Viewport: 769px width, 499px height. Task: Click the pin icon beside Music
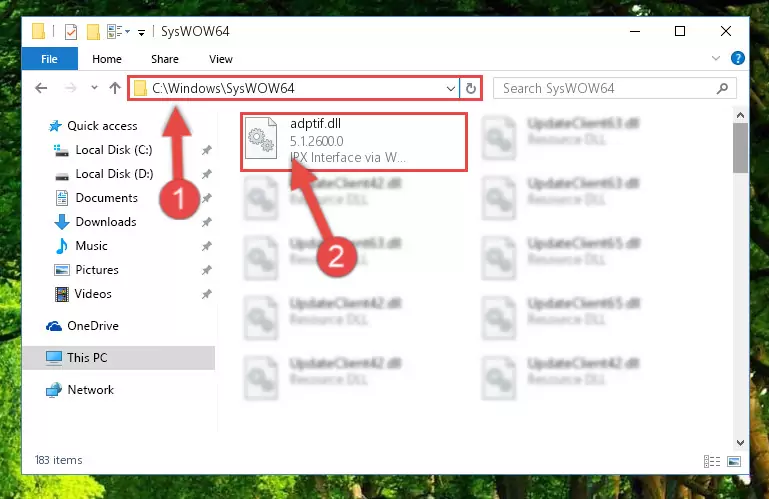click(206, 246)
